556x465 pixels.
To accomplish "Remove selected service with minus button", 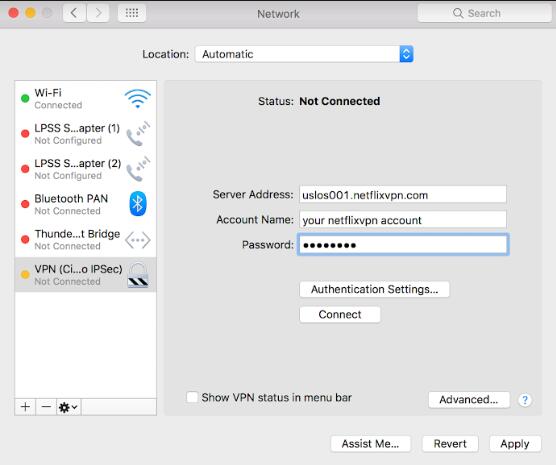I will [x=46, y=406].
